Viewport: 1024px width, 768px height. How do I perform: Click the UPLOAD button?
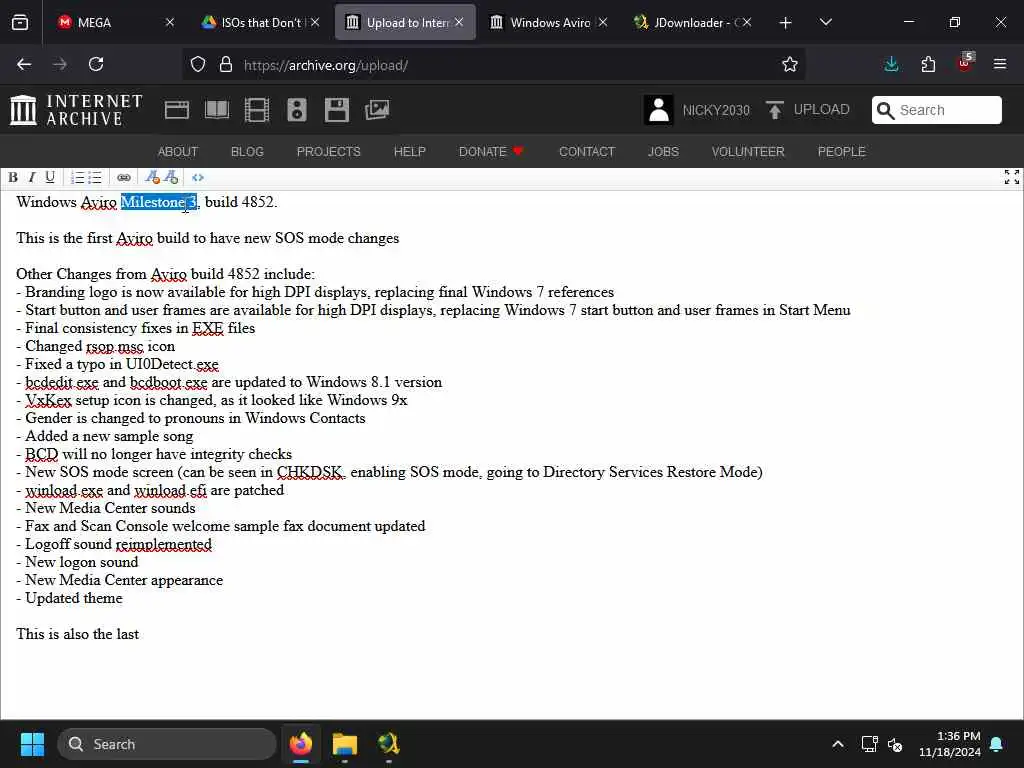pos(808,110)
